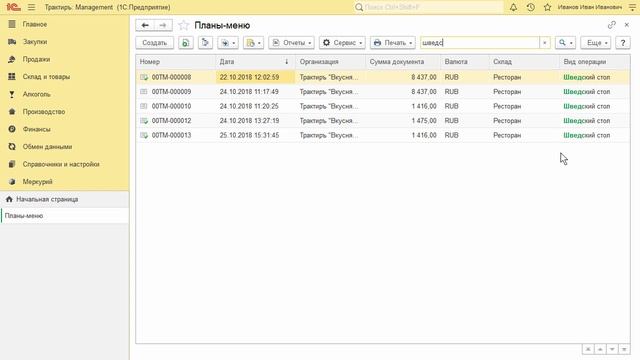Image resolution: width=640 pixels, height=360 pixels.
Task: Jump to first list record button
Action: coord(588,349)
